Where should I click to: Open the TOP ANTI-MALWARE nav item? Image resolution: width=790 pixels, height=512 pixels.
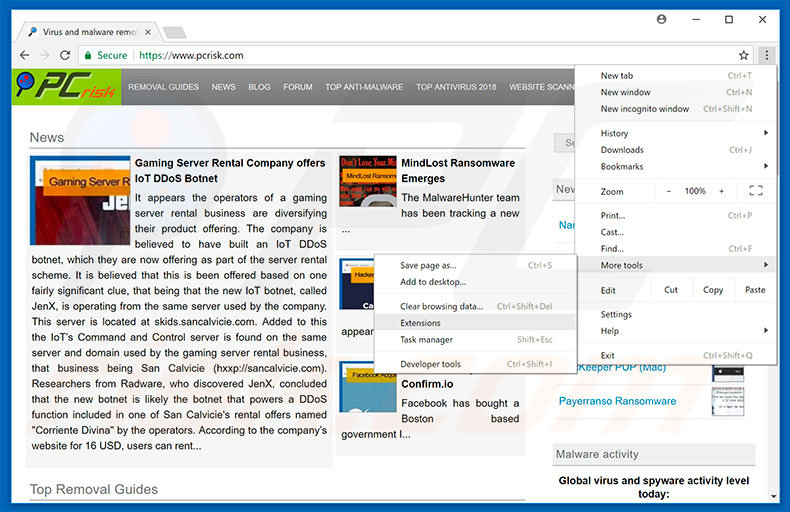pos(364,87)
